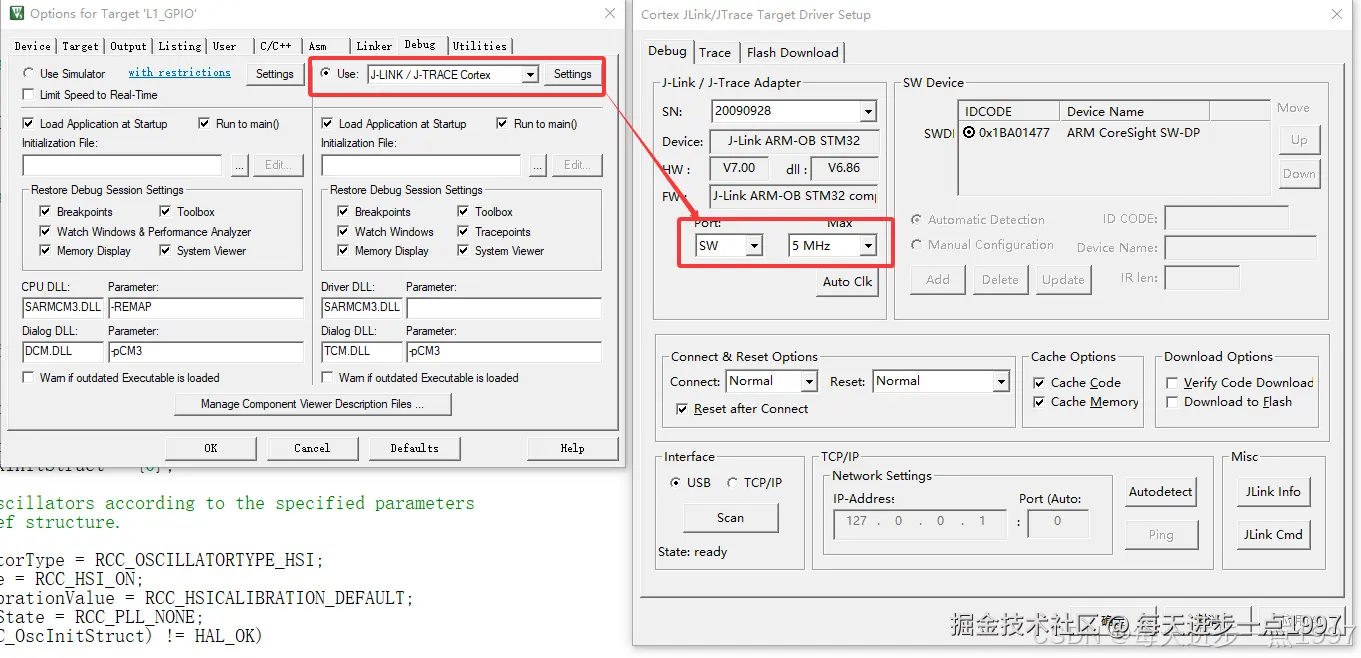Close the Options for Target window
Screen dimensions: 1361x658
click(x=610, y=14)
